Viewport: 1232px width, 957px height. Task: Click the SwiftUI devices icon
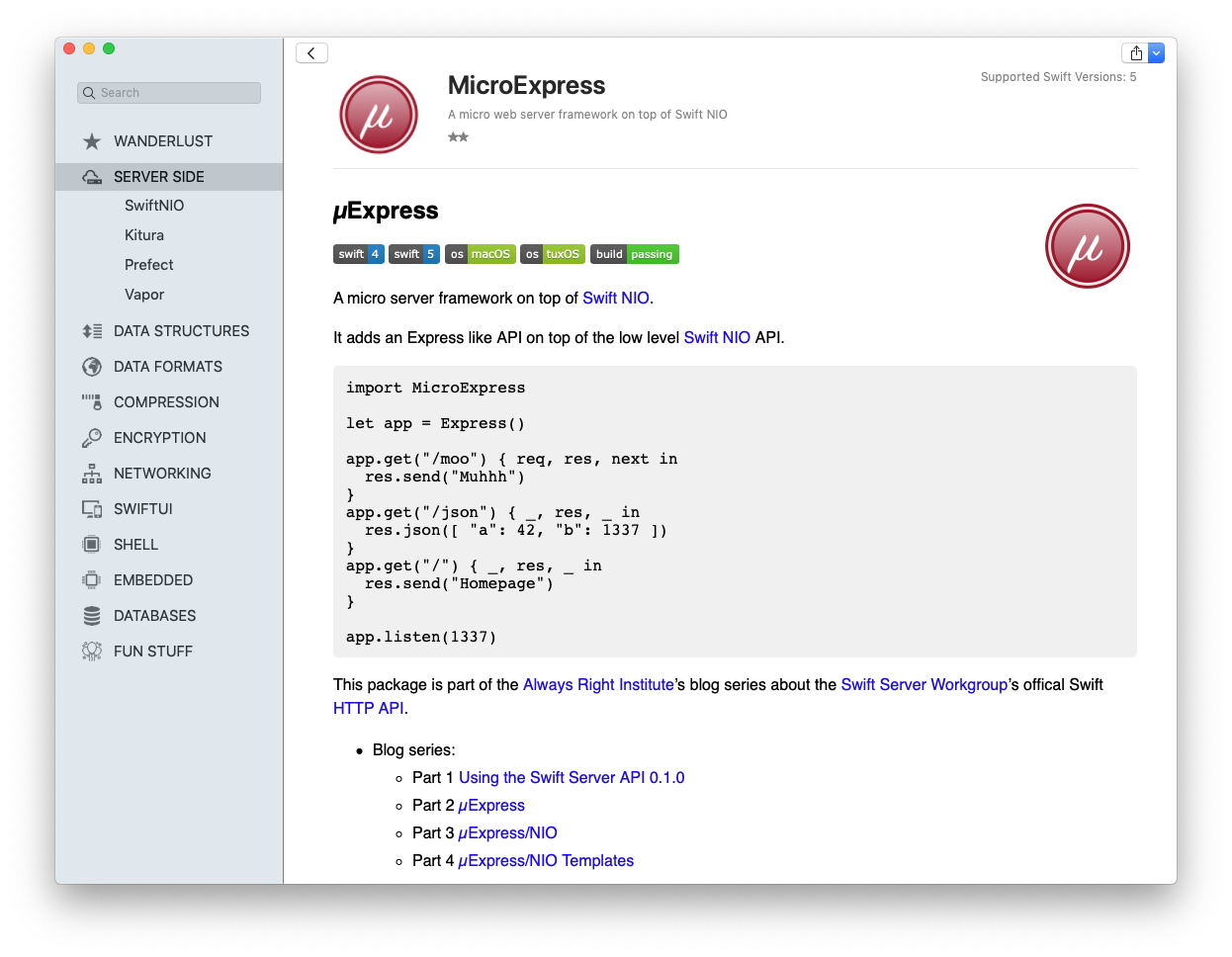pyautogui.click(x=92, y=509)
